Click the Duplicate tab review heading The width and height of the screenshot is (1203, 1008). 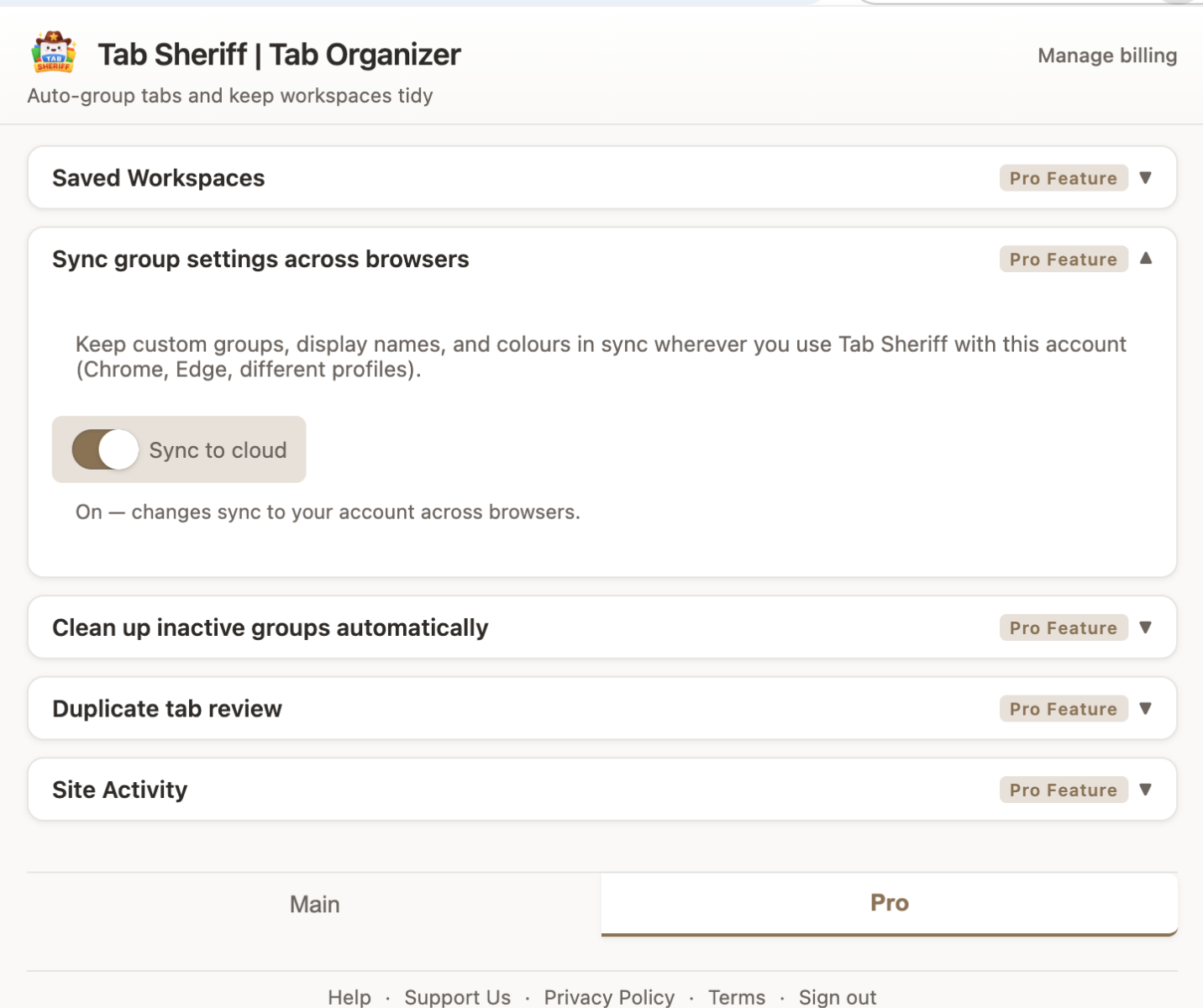[167, 709]
